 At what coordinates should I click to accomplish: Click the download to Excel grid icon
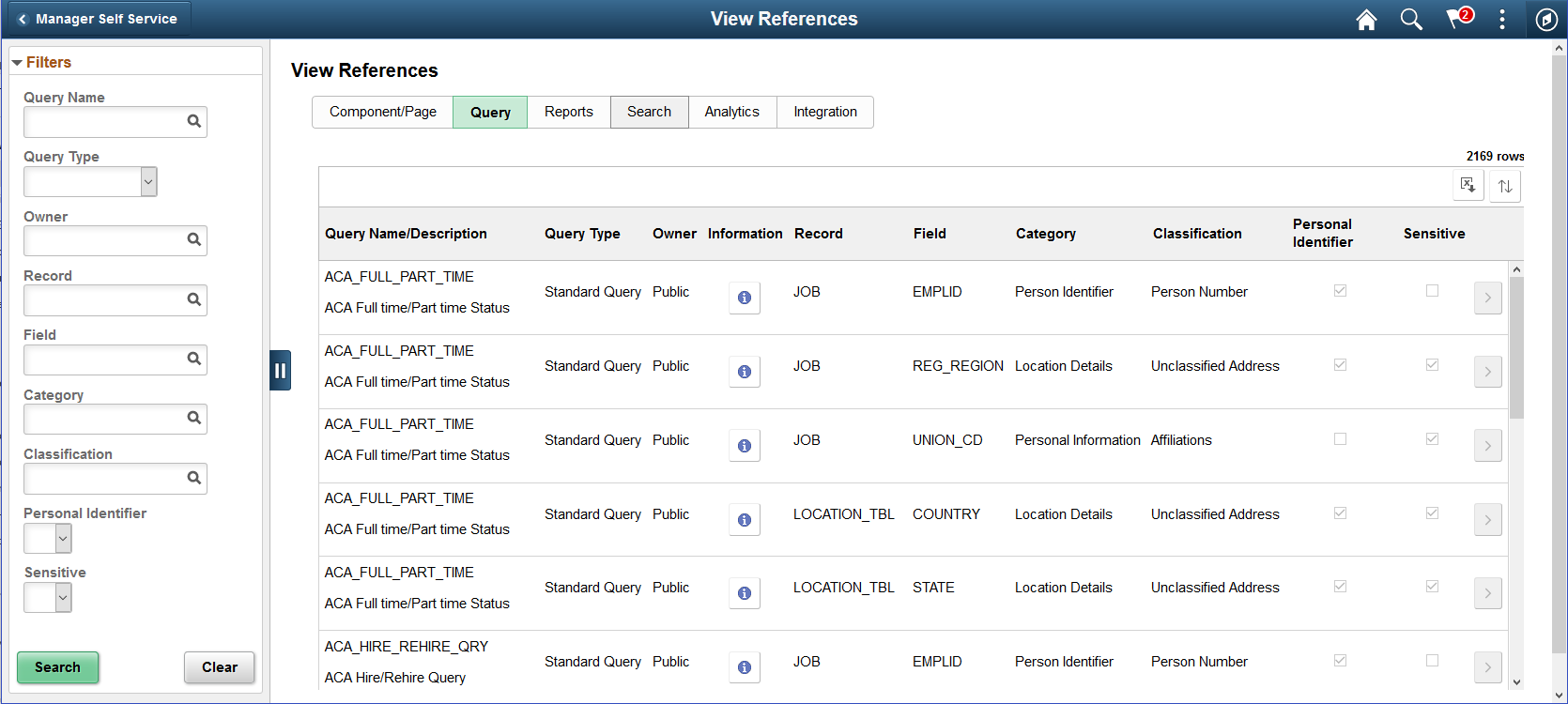[x=1468, y=186]
